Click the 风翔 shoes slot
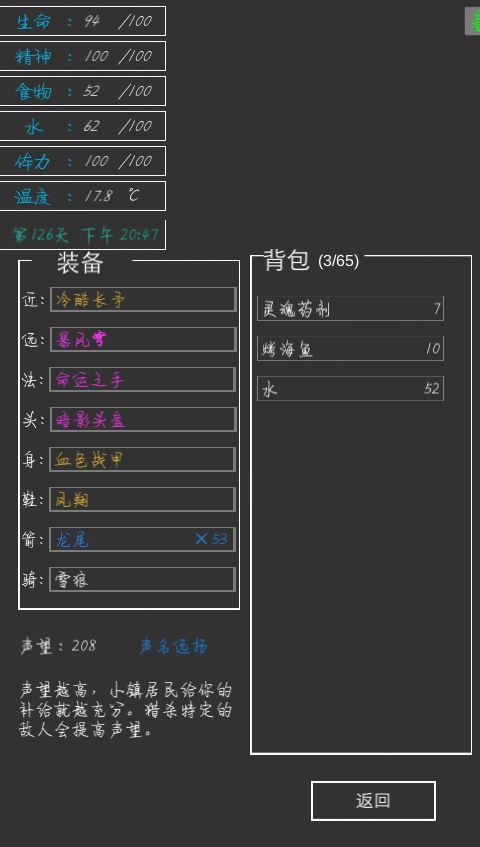Screen dimensions: 480x847 143,499
